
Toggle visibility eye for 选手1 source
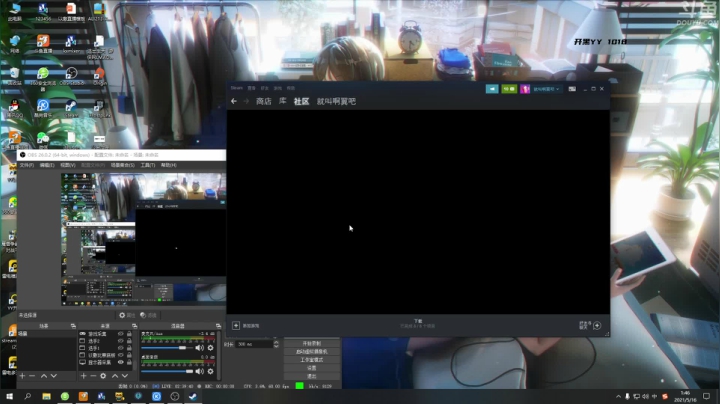121,348
